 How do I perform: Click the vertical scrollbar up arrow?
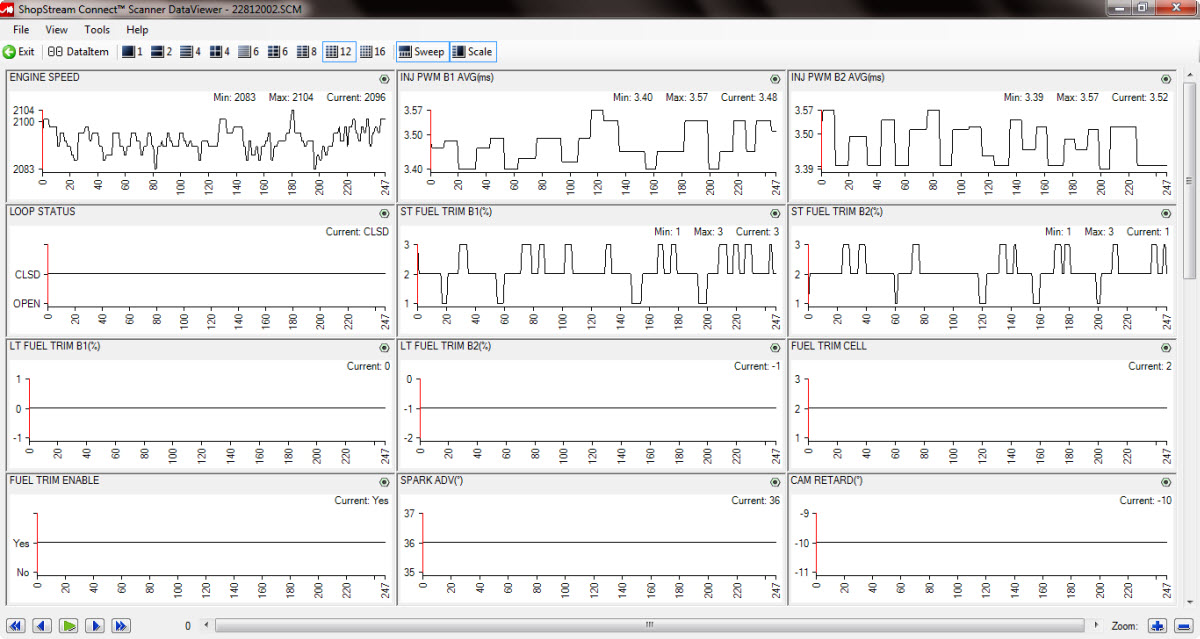[1191, 74]
